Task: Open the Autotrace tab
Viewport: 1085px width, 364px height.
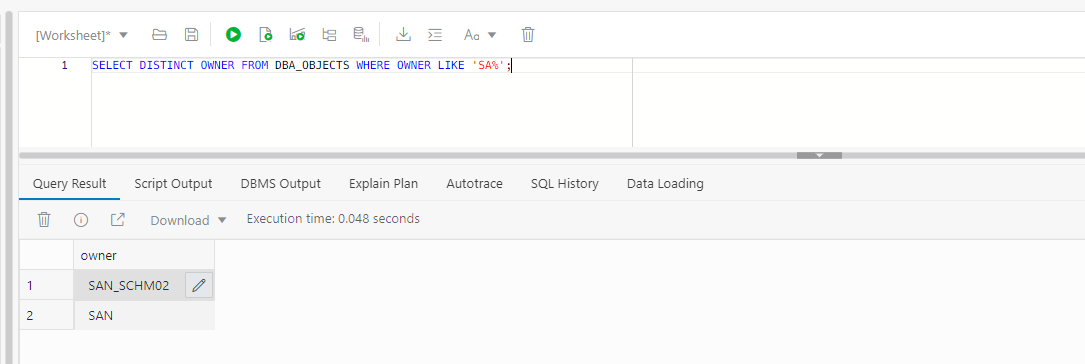Action: pyautogui.click(x=475, y=183)
